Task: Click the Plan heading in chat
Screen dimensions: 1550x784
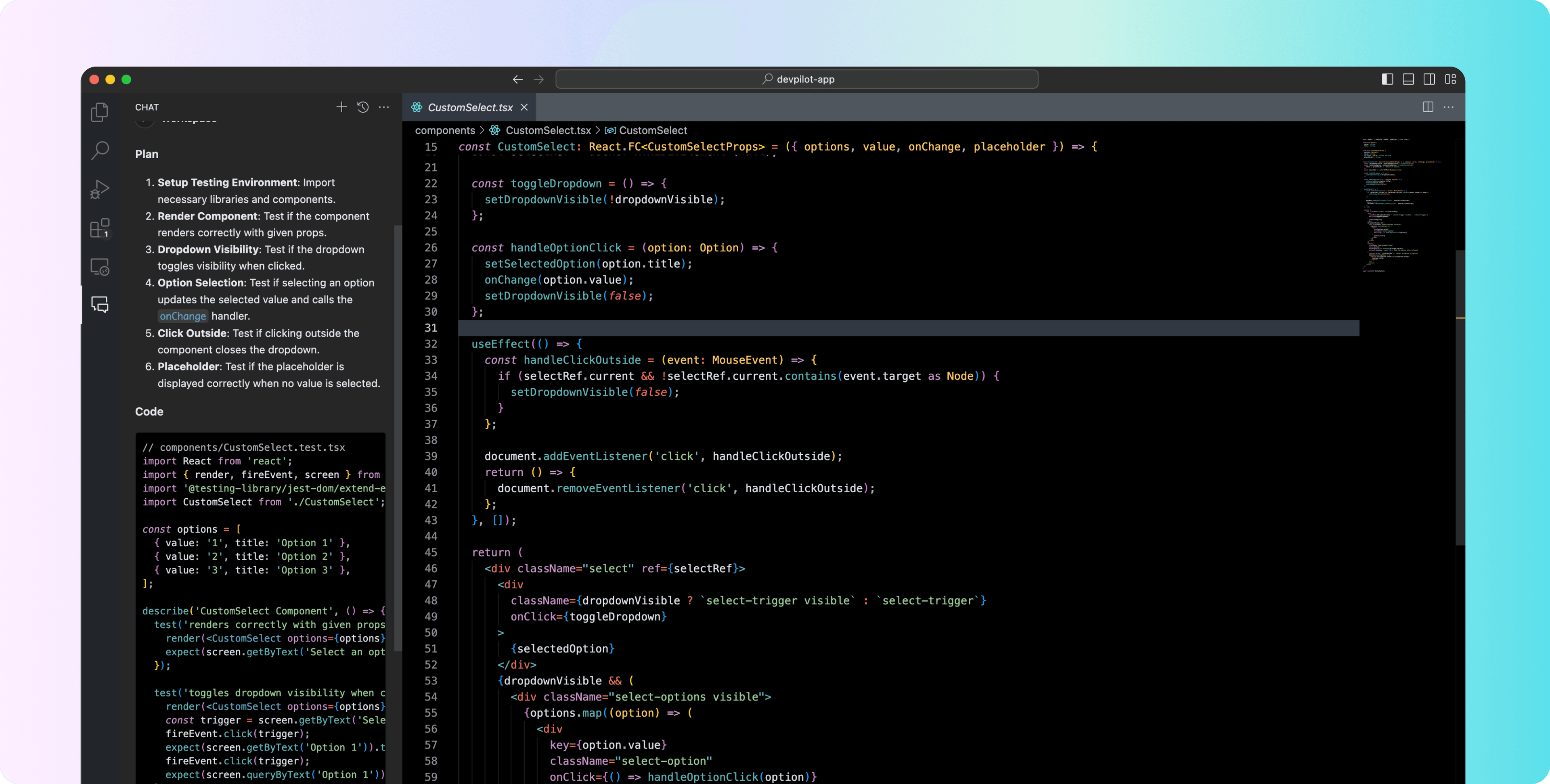Action: click(147, 154)
